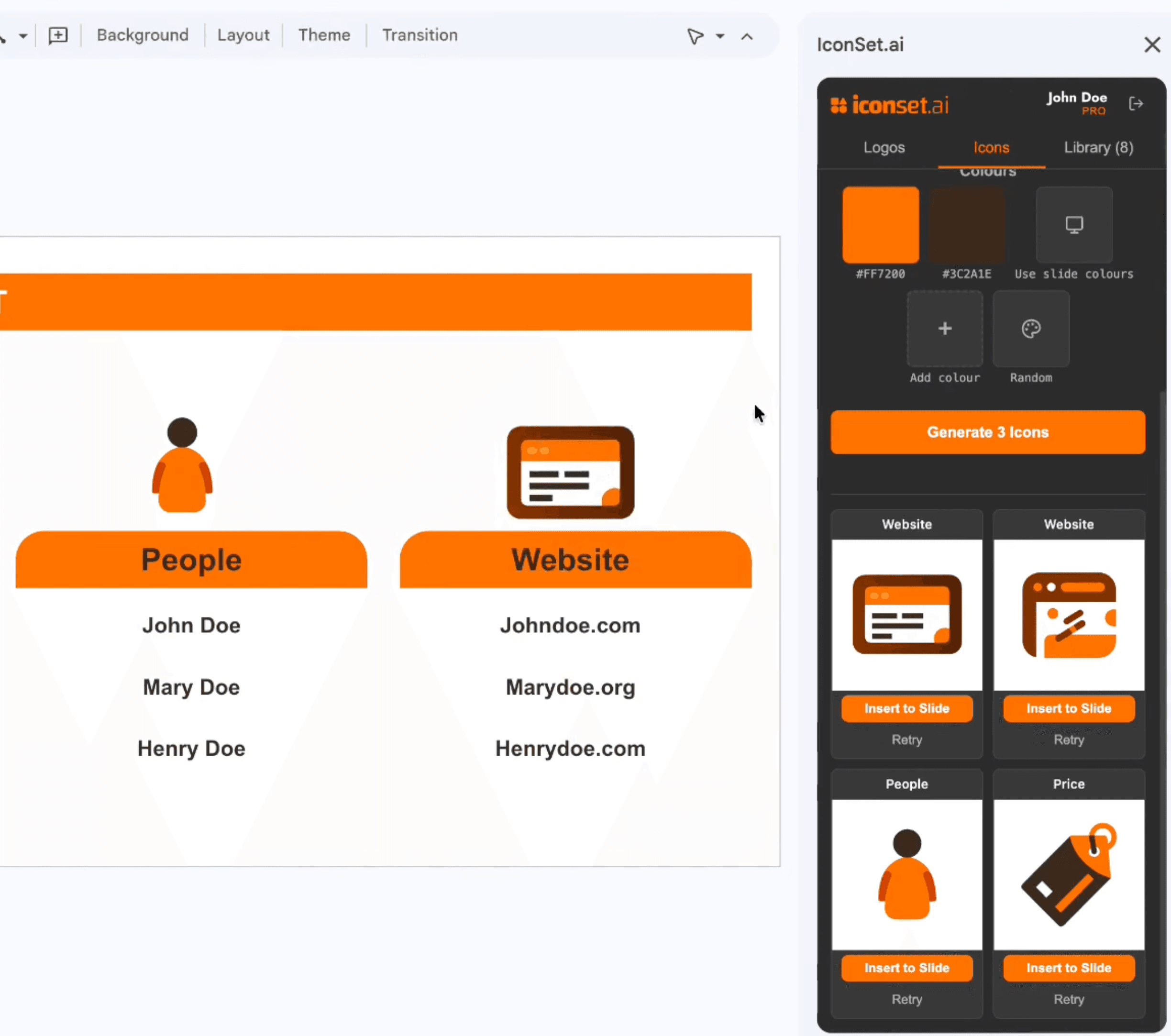This screenshot has width=1171, height=1036.
Task: Open the Transition option
Action: coord(420,35)
